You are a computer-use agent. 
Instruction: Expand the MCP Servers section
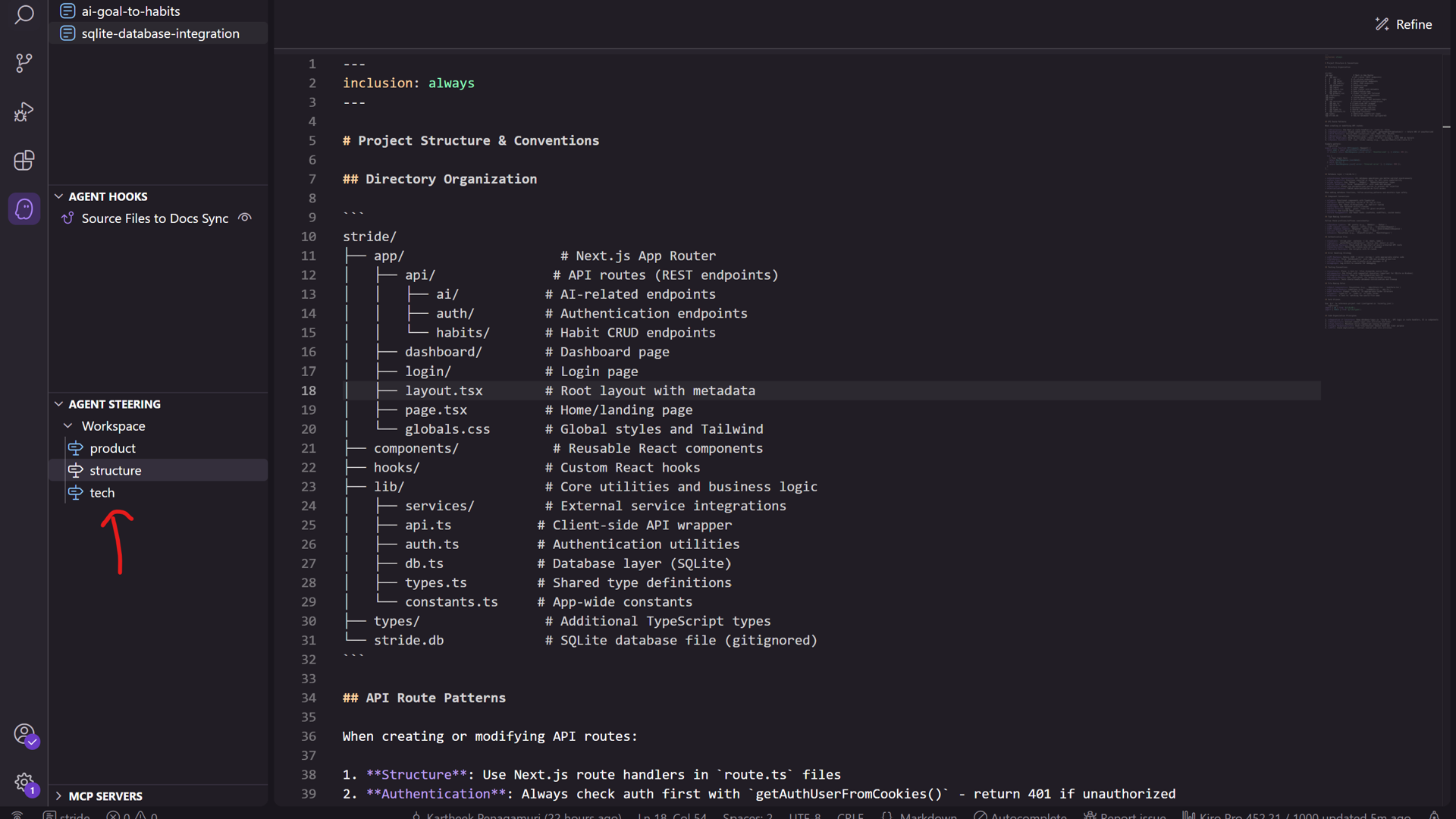[59, 795]
